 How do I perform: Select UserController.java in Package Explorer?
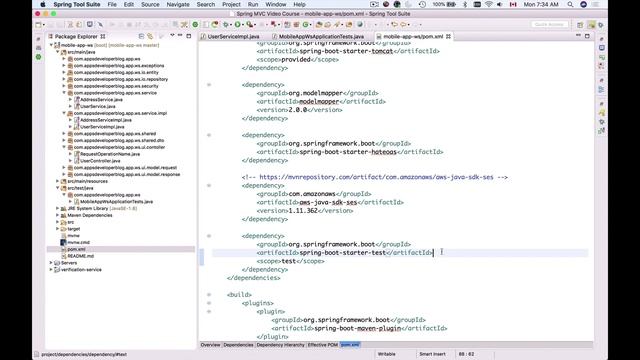point(100,161)
